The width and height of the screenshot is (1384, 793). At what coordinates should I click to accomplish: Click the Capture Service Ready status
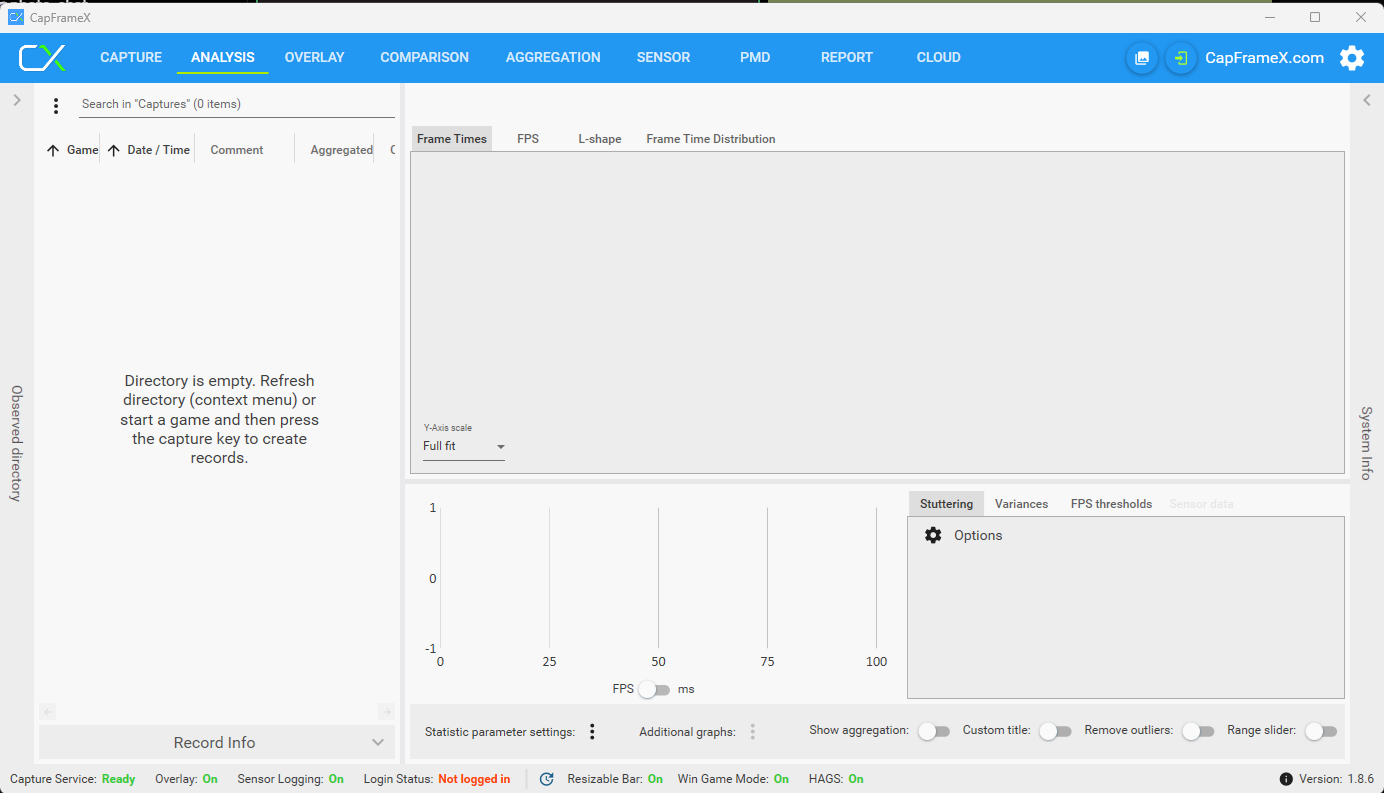(72, 779)
